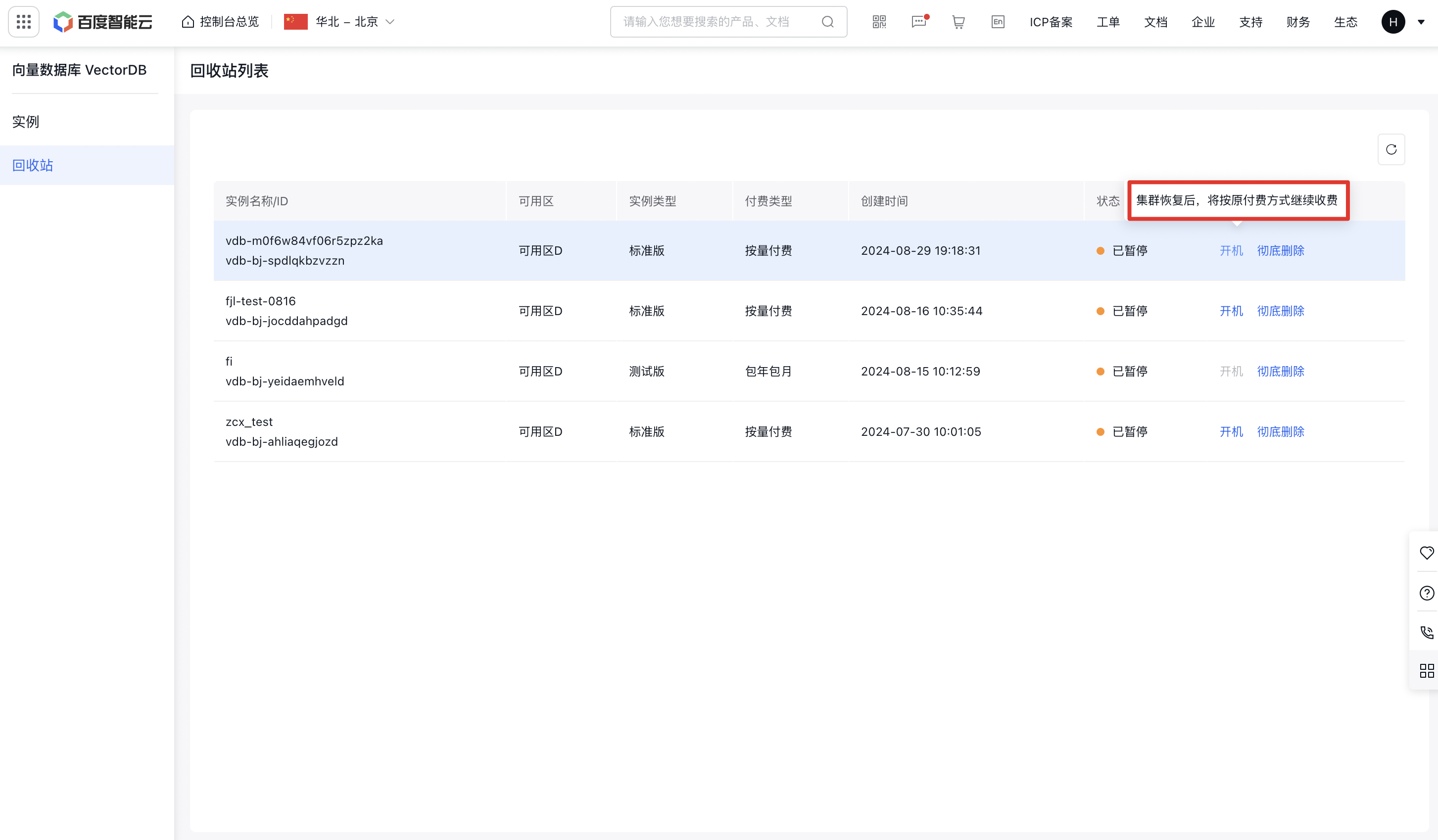Click the Baidu AI Cloud logo
The image size is (1438, 840).
point(103,22)
